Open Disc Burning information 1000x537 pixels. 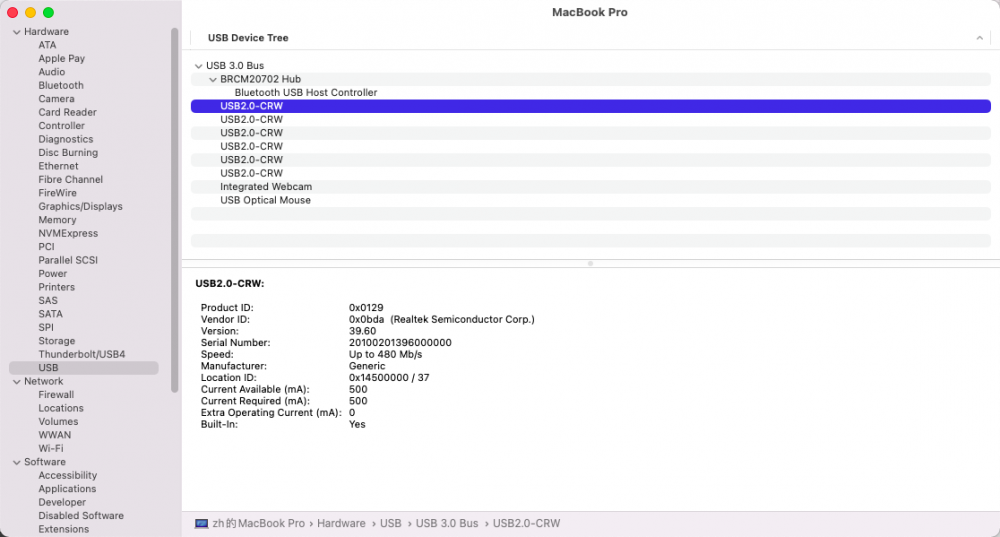pos(68,152)
